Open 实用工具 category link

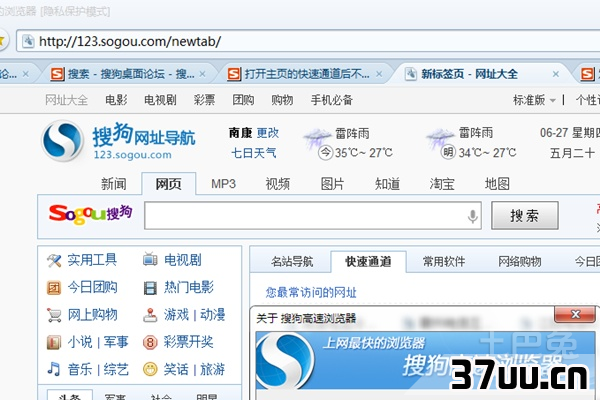pyautogui.click(x=92, y=260)
